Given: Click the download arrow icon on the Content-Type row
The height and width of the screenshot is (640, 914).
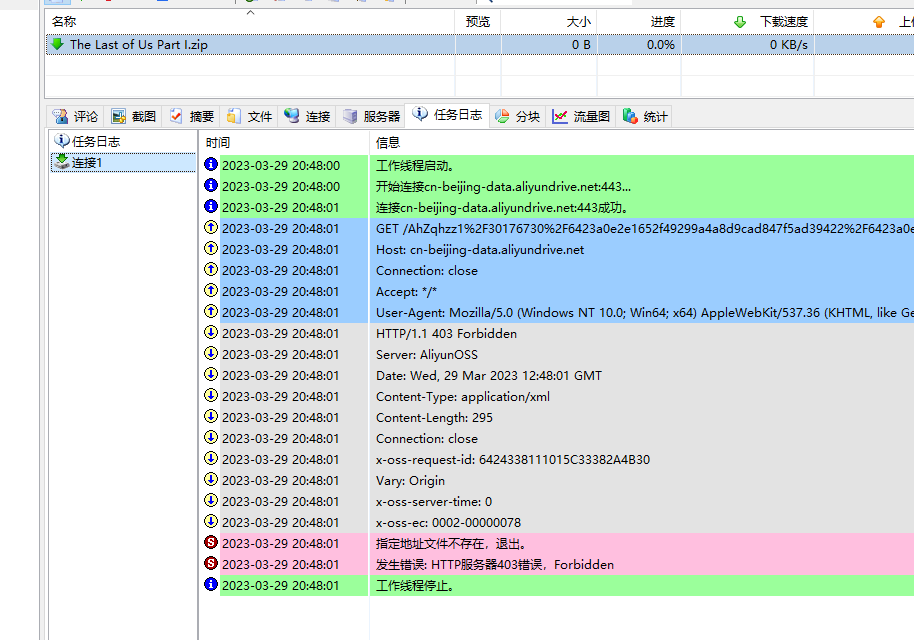Looking at the screenshot, I should pyautogui.click(x=211, y=395).
